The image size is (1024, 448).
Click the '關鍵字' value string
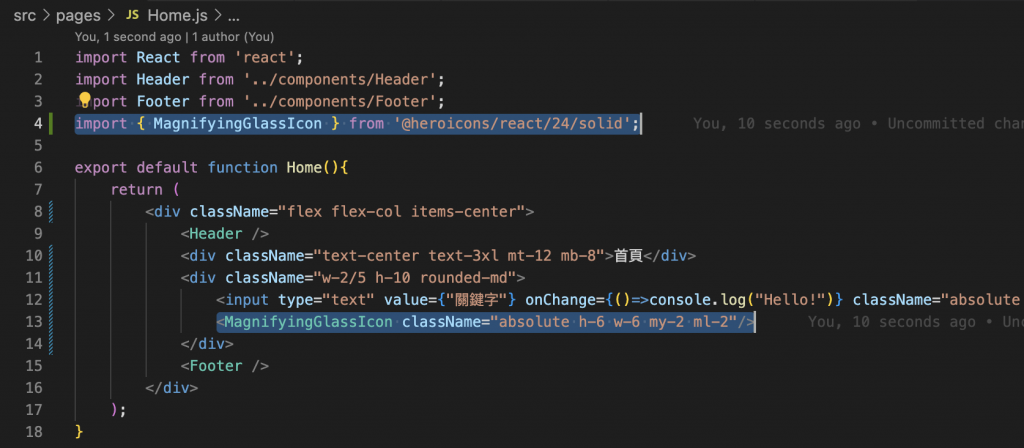[477, 299]
